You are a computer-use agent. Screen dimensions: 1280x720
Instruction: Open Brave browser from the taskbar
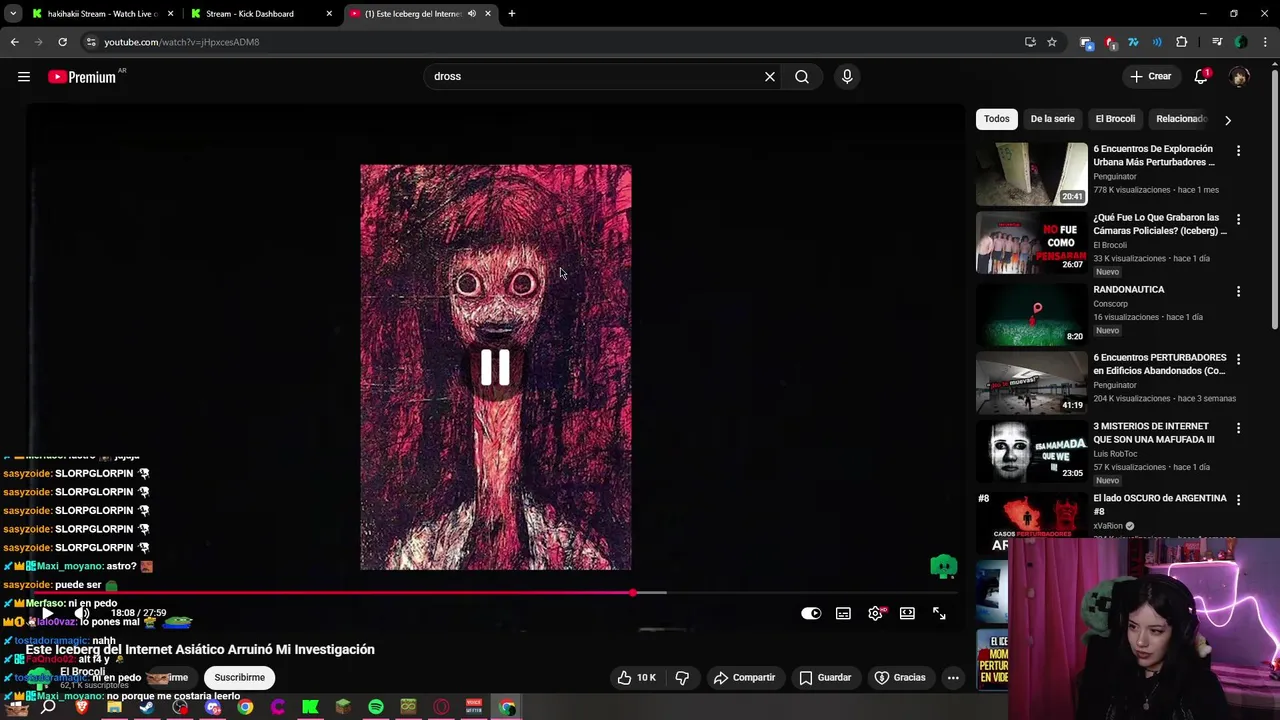pos(82,707)
